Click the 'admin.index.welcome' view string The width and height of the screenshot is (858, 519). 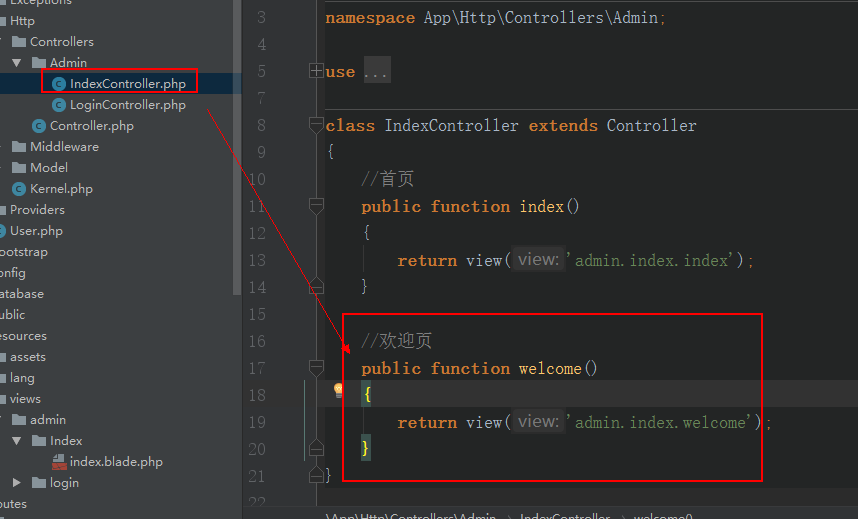(660, 423)
